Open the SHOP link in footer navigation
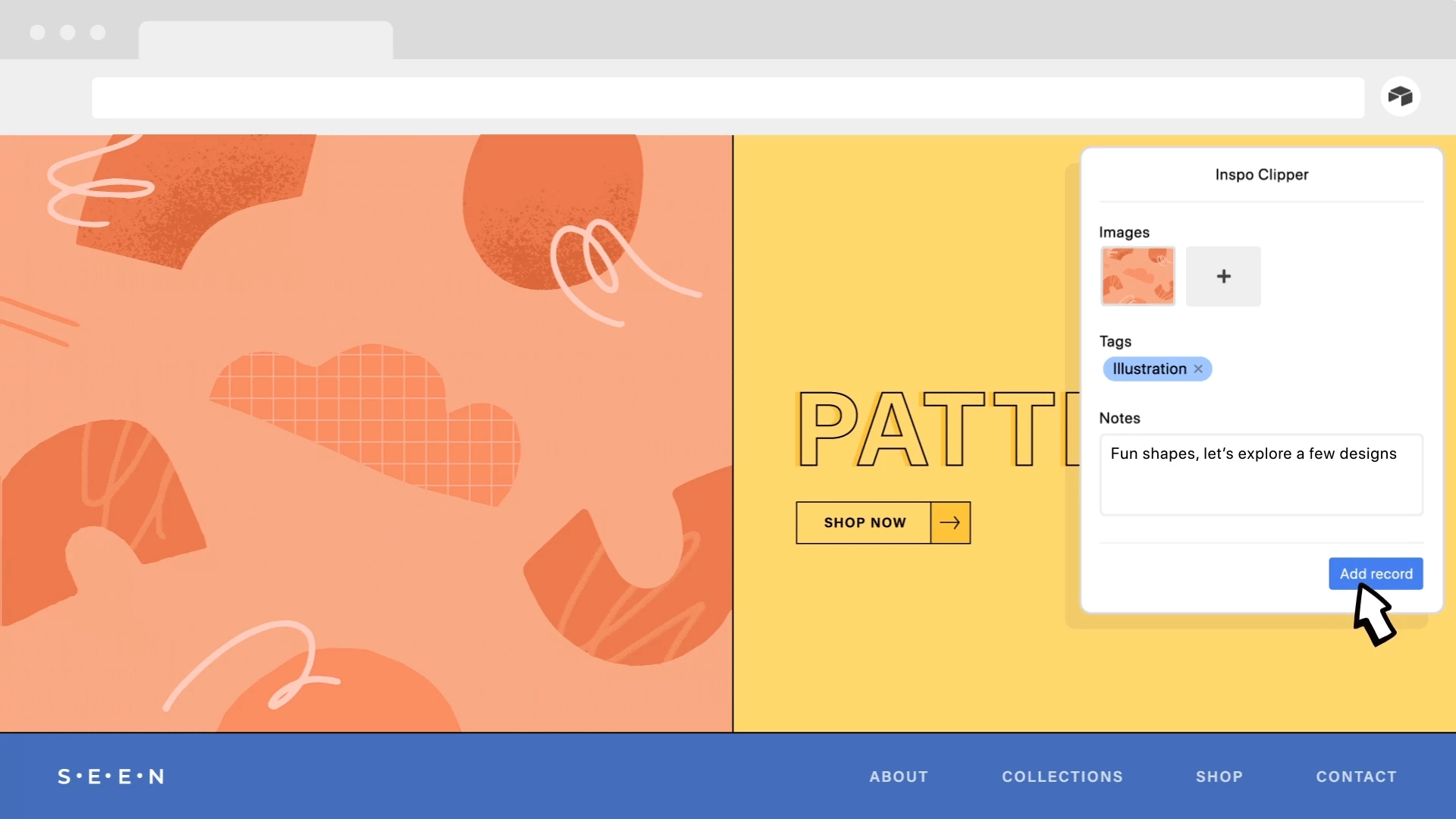Image resolution: width=1456 pixels, height=819 pixels. [1219, 777]
